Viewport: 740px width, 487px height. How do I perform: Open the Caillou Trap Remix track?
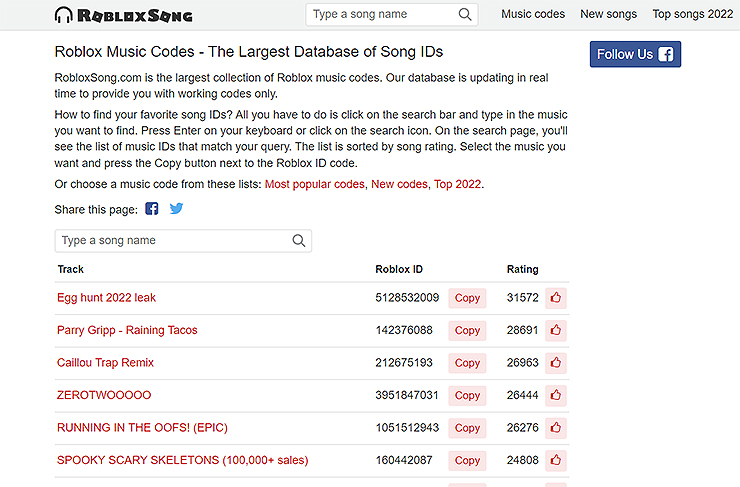(105, 363)
